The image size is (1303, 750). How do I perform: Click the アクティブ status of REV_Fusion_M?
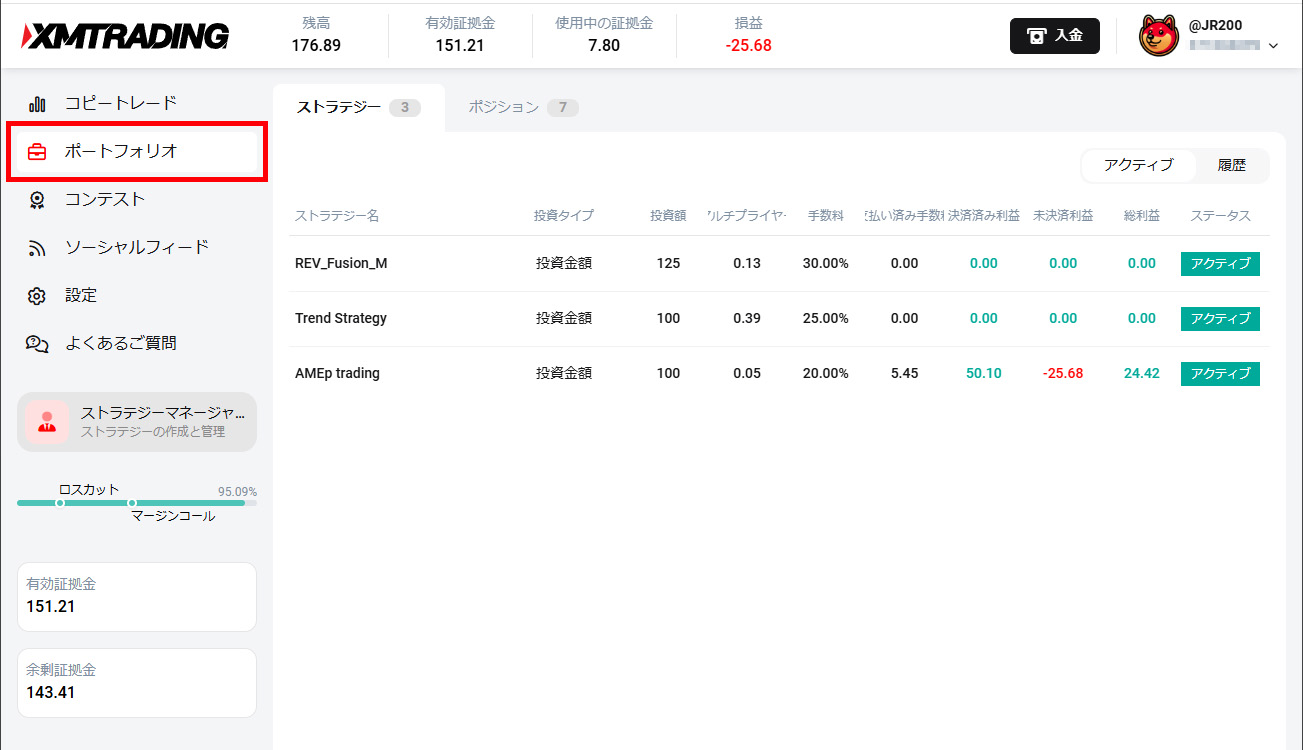coord(1220,264)
